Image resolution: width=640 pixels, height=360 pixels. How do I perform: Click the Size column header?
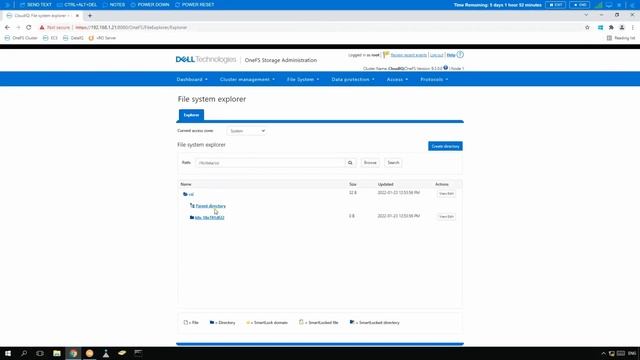[x=353, y=184]
